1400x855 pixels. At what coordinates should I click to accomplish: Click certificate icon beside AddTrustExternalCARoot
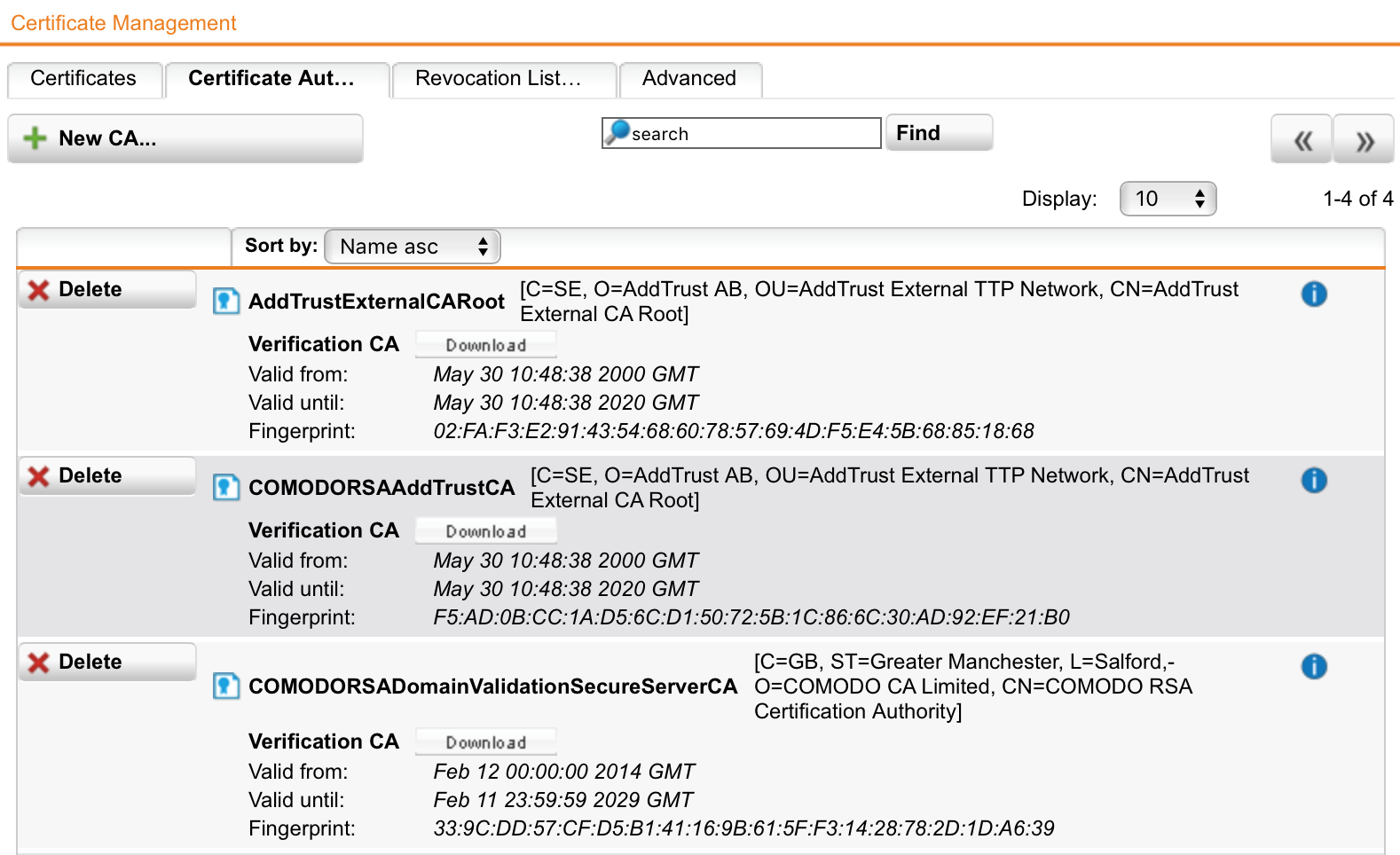coord(226,302)
